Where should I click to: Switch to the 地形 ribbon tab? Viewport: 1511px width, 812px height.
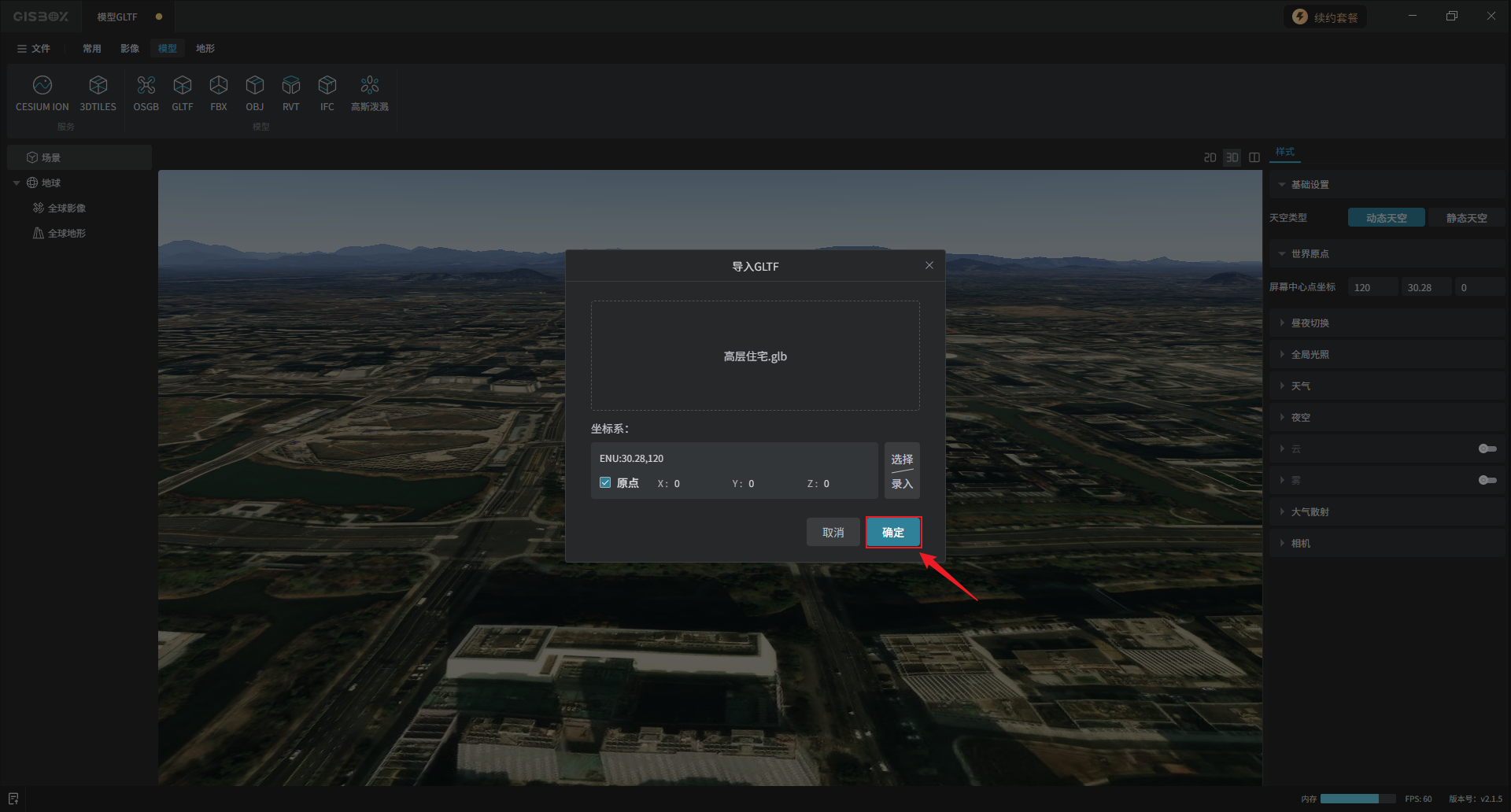pyautogui.click(x=205, y=49)
